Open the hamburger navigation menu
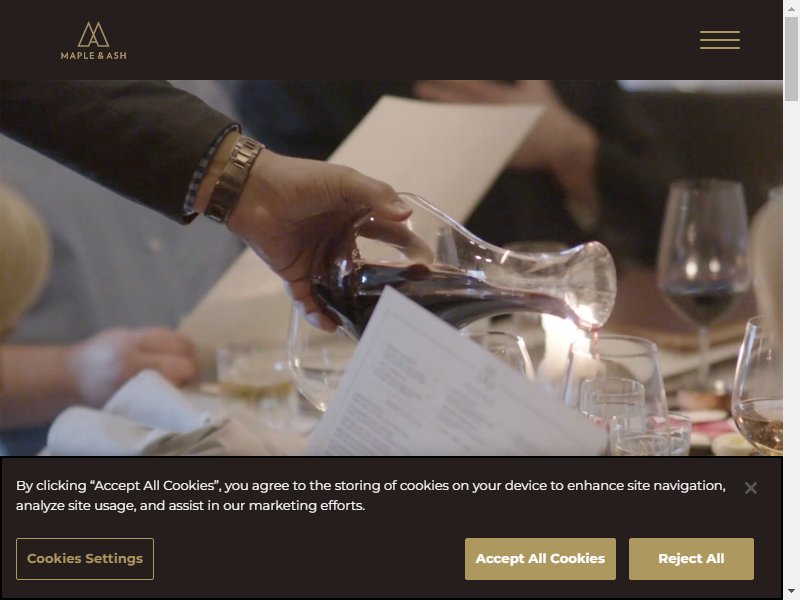Image resolution: width=800 pixels, height=600 pixels. 719,40
